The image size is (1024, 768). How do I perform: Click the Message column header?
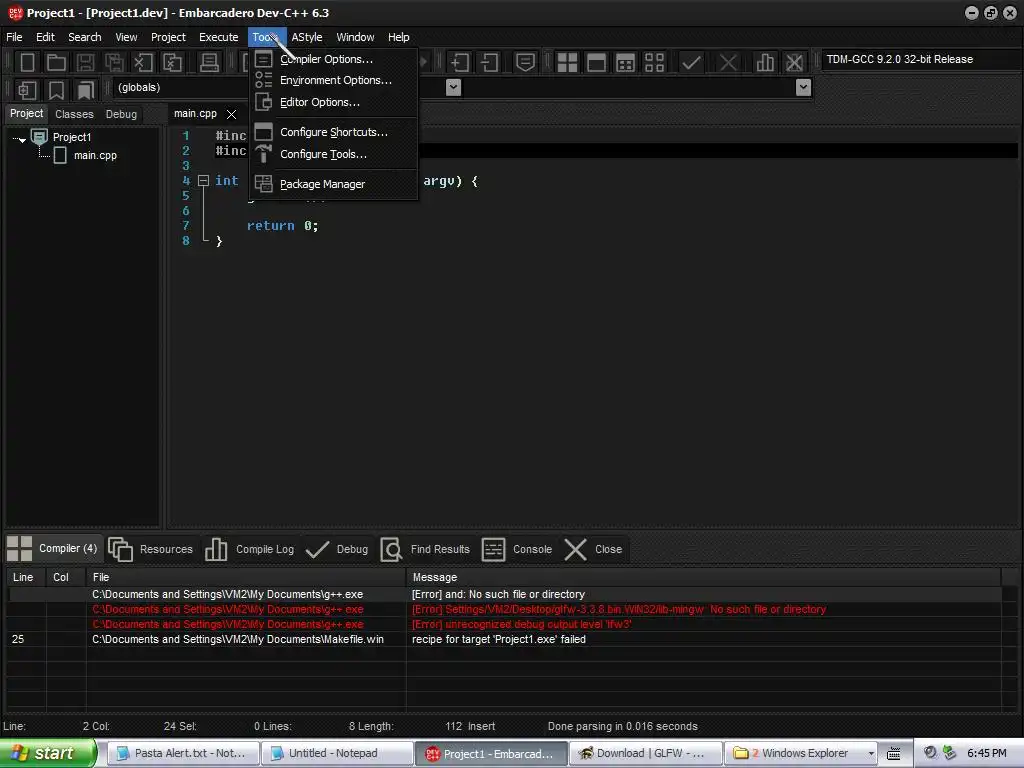coord(703,577)
